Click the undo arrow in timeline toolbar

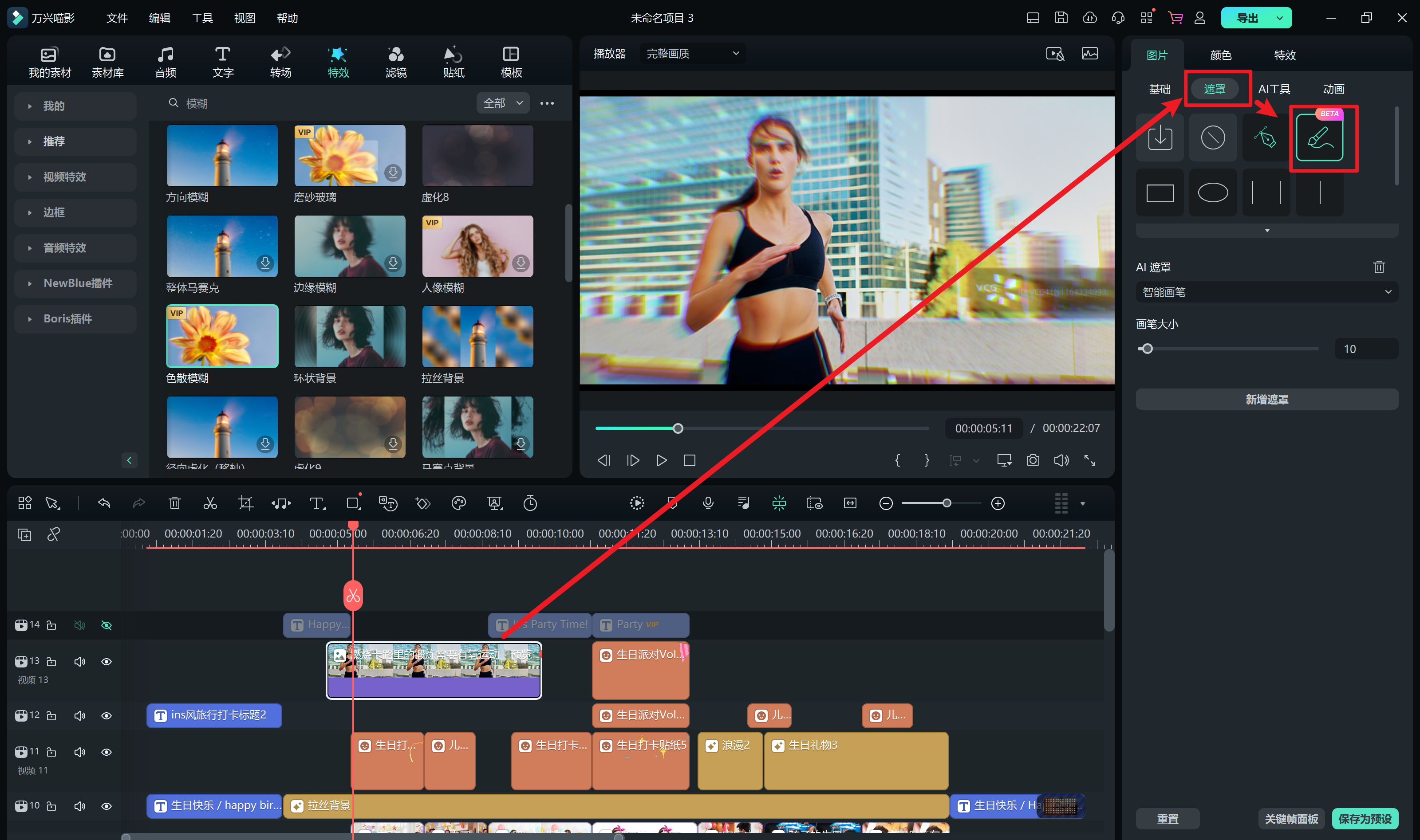click(x=104, y=503)
